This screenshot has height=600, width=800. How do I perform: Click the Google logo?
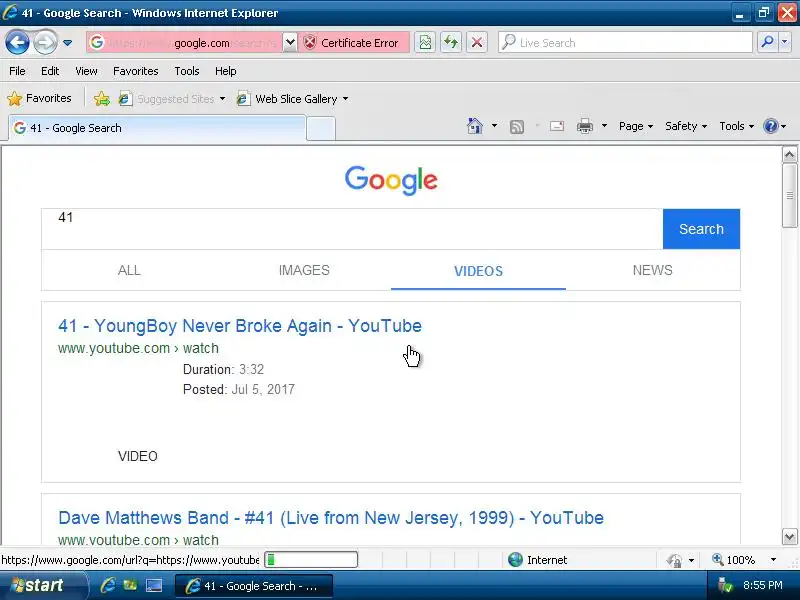[391, 180]
